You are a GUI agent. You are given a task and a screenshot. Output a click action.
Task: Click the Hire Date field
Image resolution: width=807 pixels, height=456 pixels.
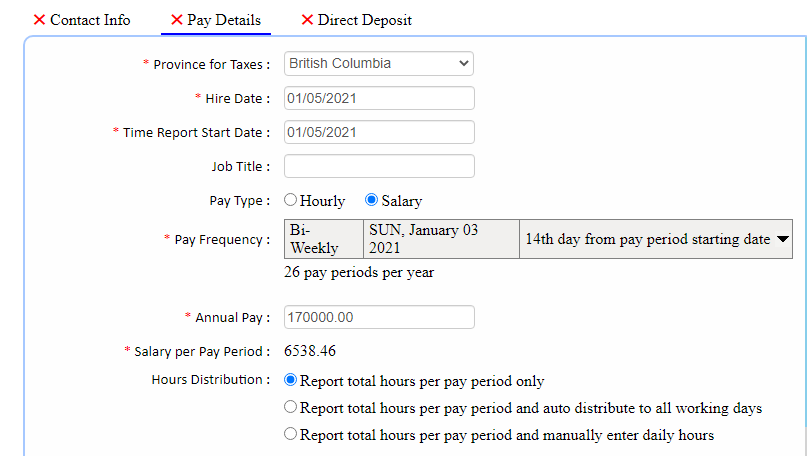pos(379,98)
